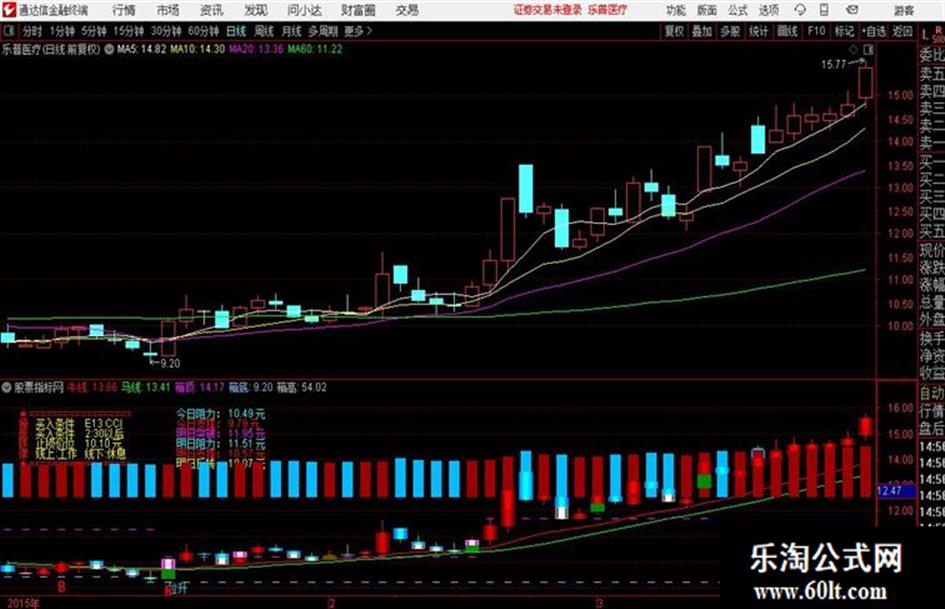Screen dimensions: 945x609
Task: Click the 明日阻力 11.51元 text
Action: 221,443
